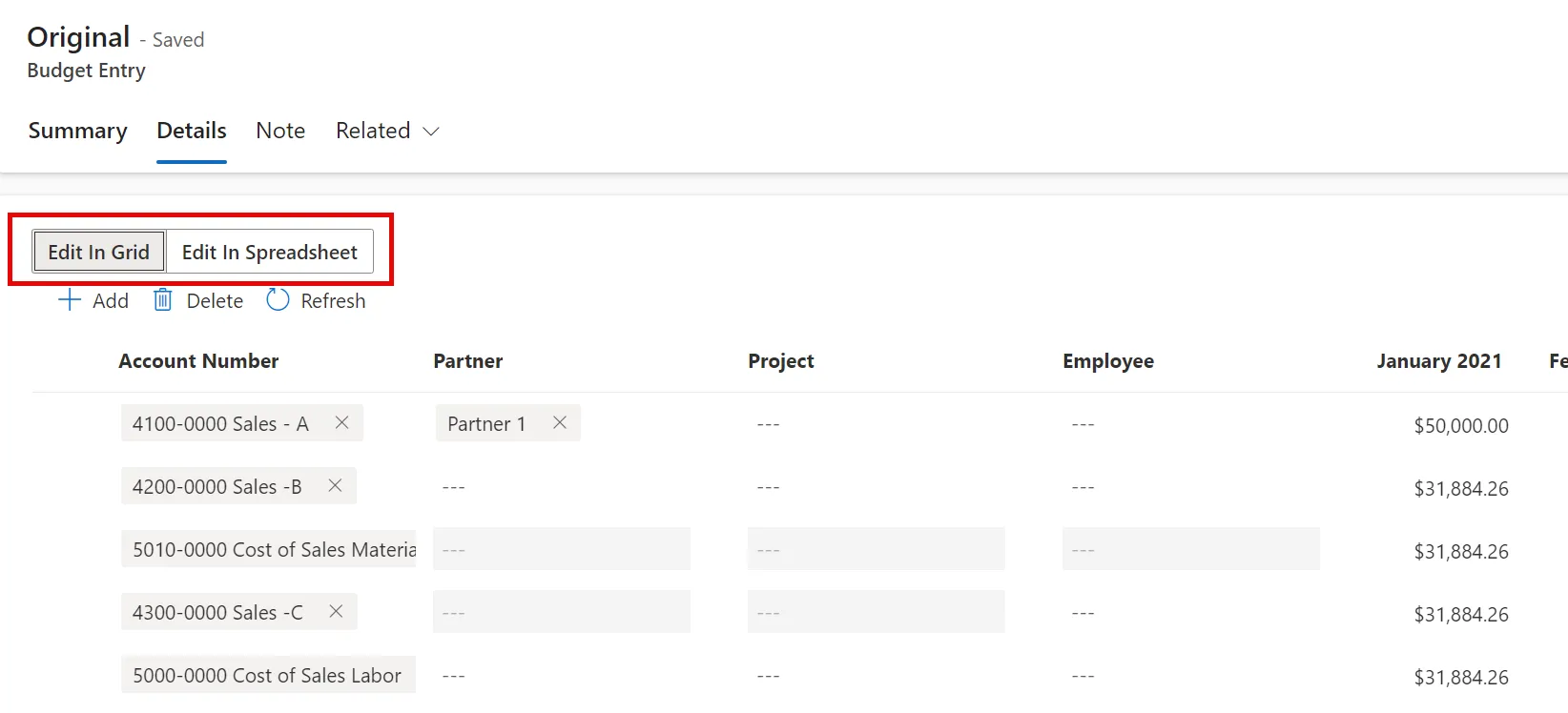Clear the 4300-0000 Sales -C account
Image resolution: width=1568 pixels, height=713 pixels.
tap(336, 611)
